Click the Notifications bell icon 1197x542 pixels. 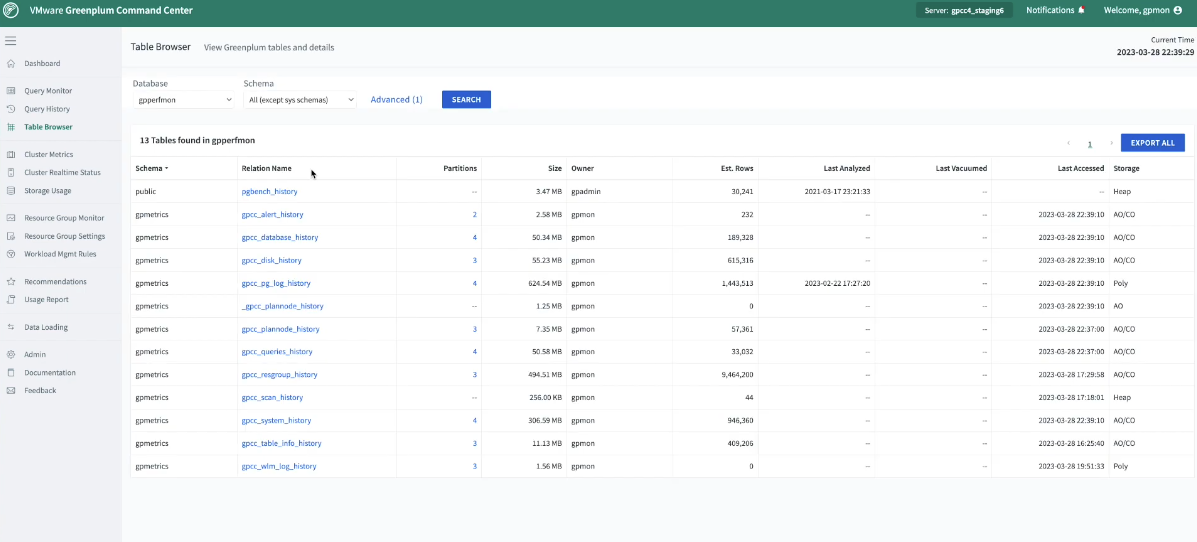pos(1081,10)
